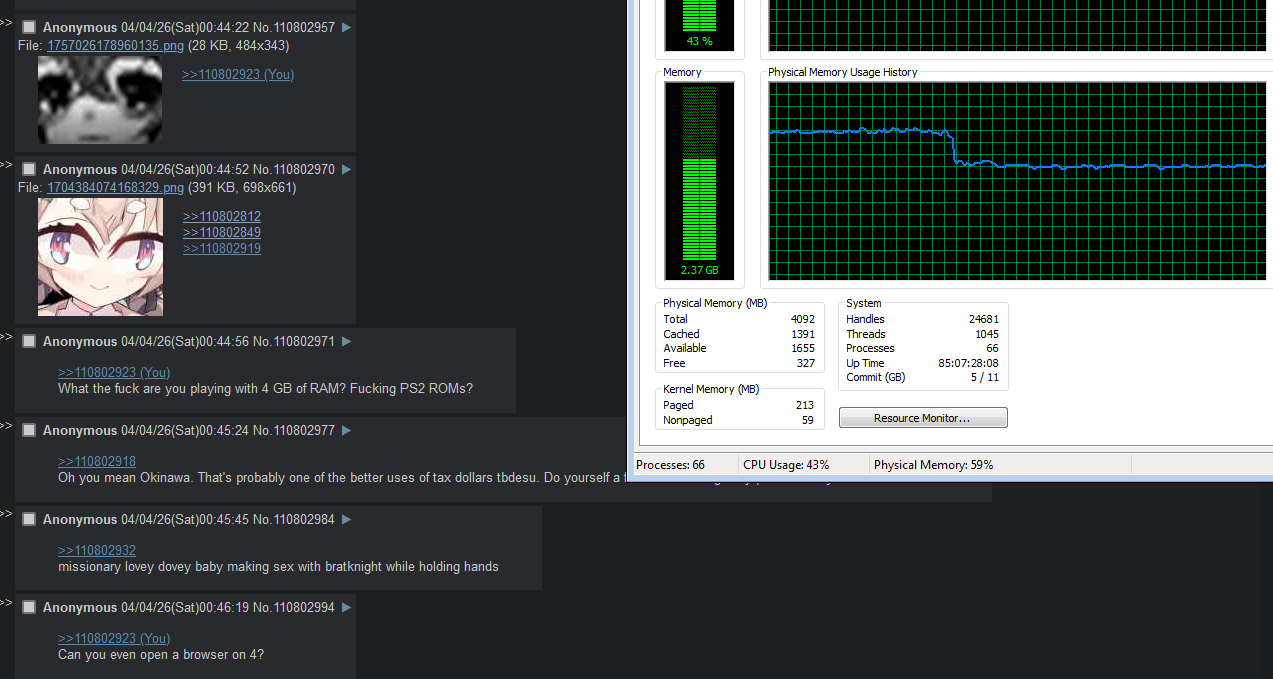Tick checkbox on post No.110802984
The image size is (1273, 679).
pos(29,519)
